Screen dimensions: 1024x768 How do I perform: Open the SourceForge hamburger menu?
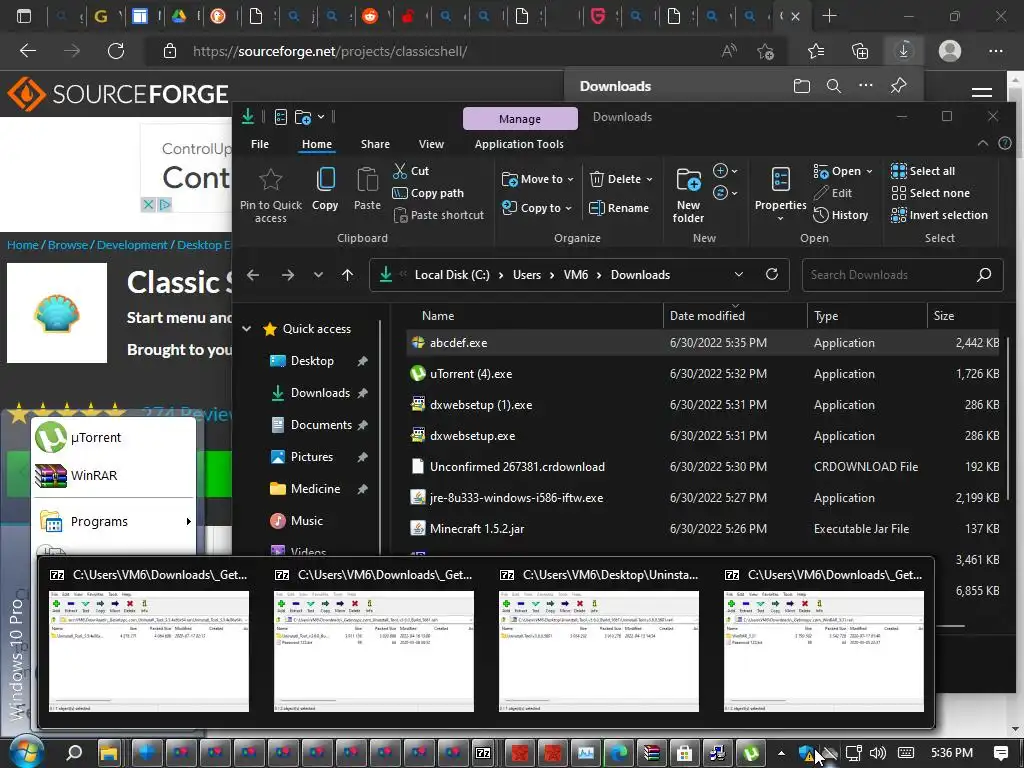[982, 92]
